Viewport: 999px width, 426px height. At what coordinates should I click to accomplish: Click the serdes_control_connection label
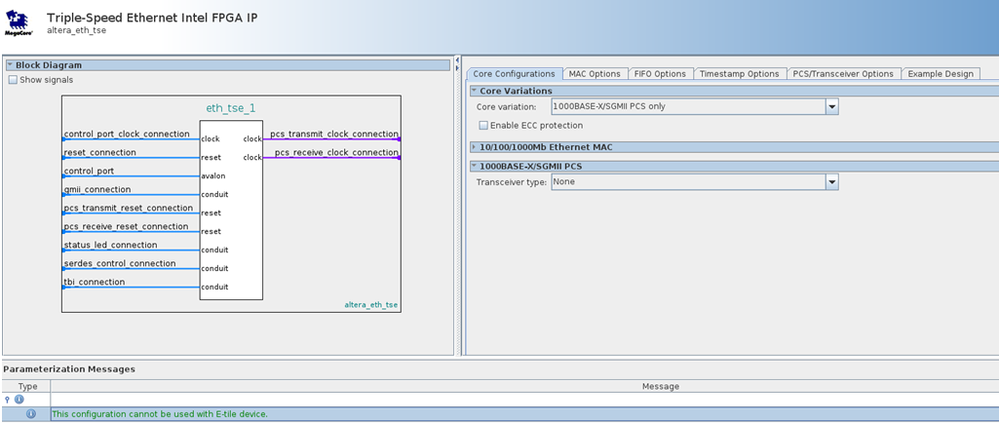pyautogui.click(x=120, y=263)
